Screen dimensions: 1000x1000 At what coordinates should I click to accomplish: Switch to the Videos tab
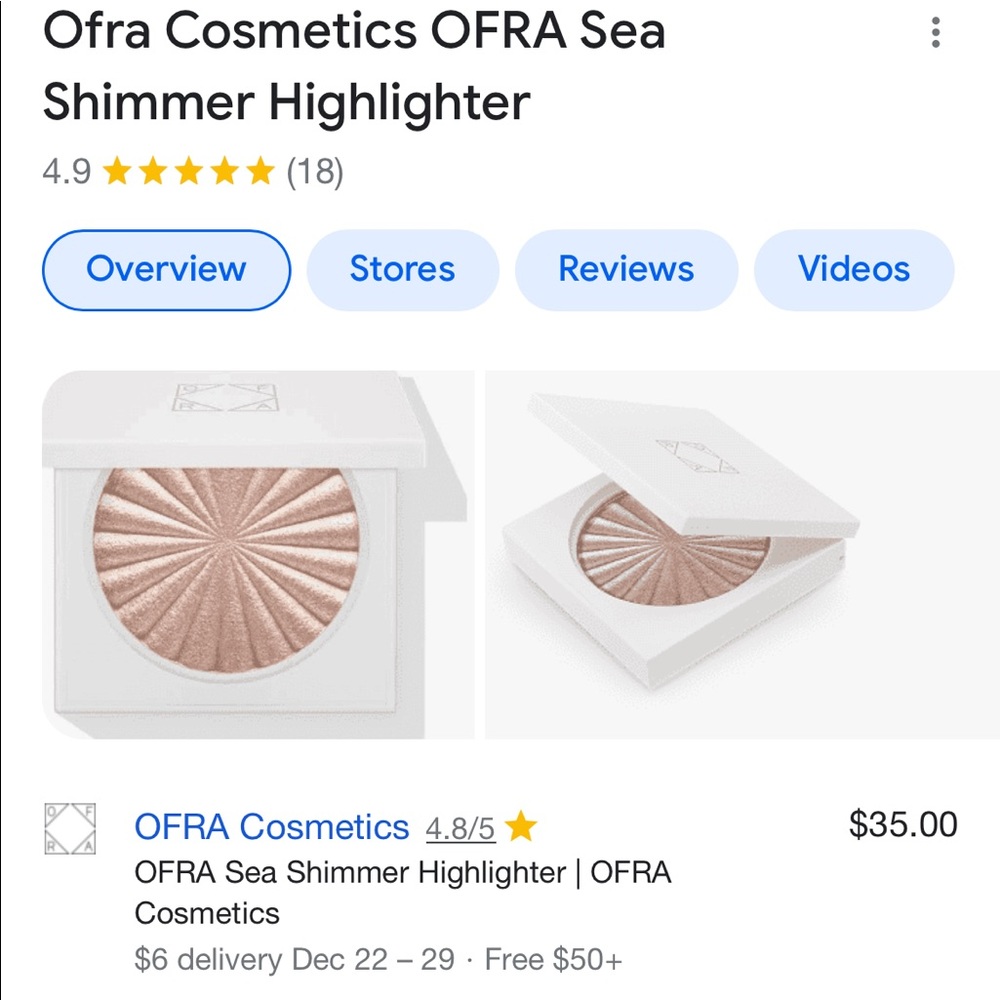coord(853,268)
